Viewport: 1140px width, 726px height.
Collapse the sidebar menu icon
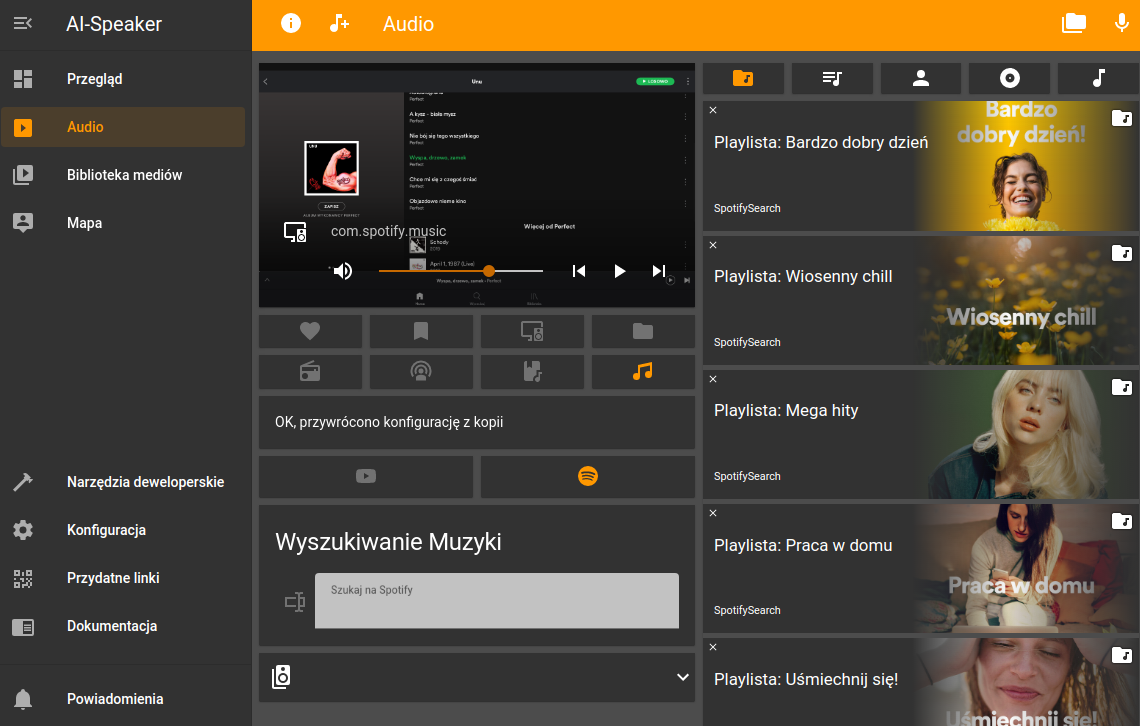coord(23,23)
